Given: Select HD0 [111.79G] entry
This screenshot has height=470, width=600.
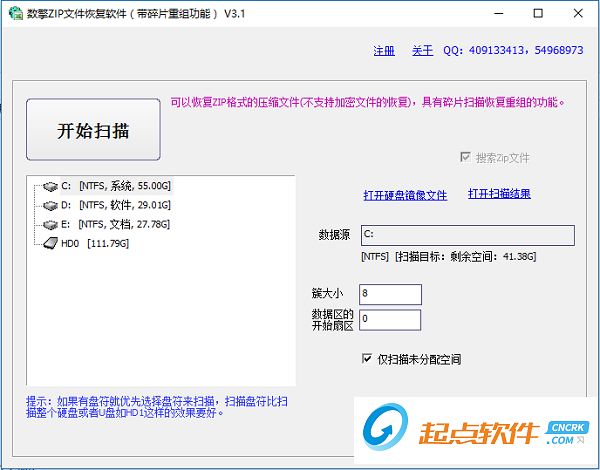Looking at the screenshot, I should [x=95, y=243].
